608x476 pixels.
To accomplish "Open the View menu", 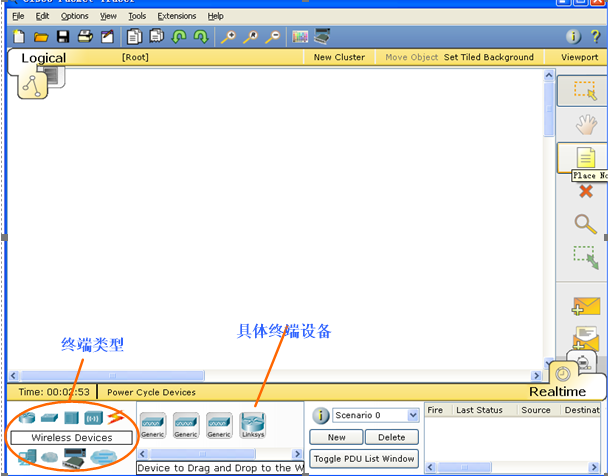I will tap(108, 16).
